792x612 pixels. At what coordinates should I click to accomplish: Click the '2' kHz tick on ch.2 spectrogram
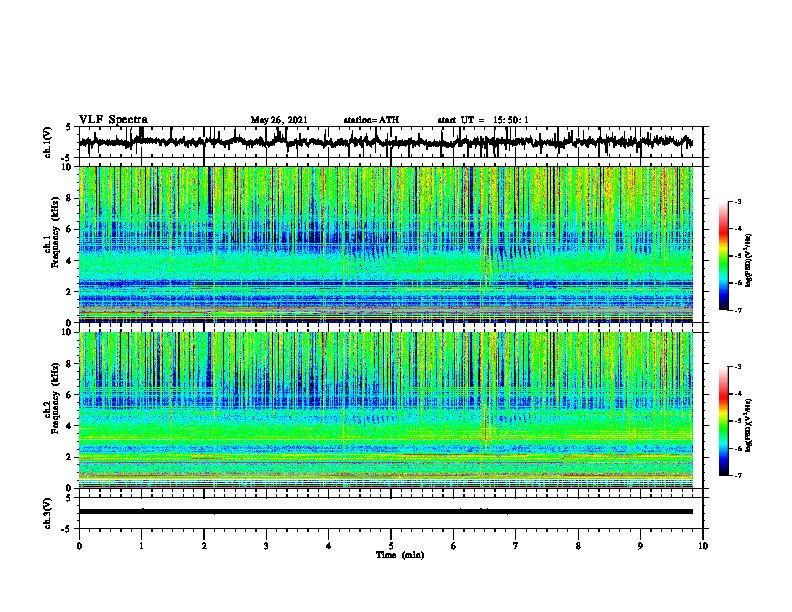click(x=71, y=457)
